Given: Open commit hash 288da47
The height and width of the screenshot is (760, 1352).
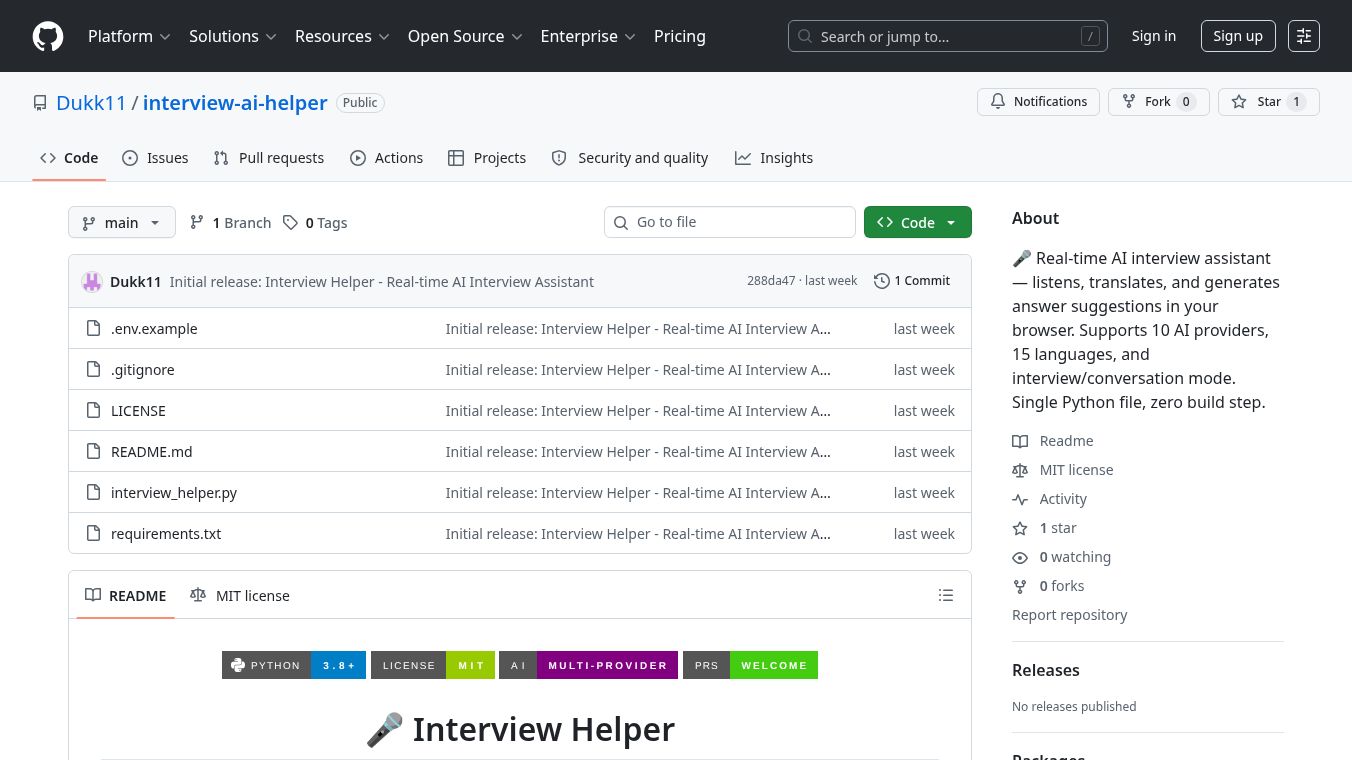Looking at the screenshot, I should point(771,281).
